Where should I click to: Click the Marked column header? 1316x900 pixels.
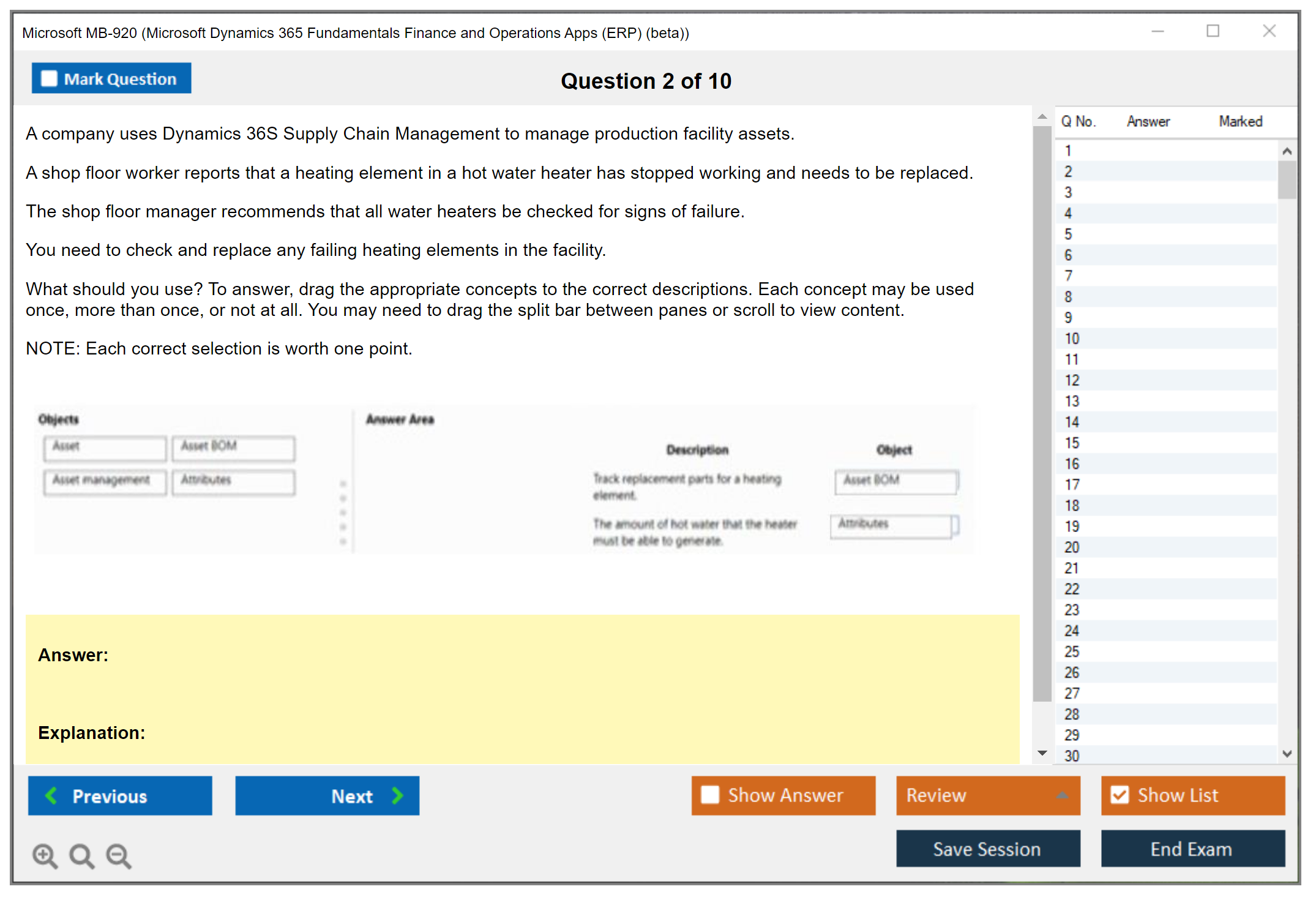click(x=1240, y=122)
